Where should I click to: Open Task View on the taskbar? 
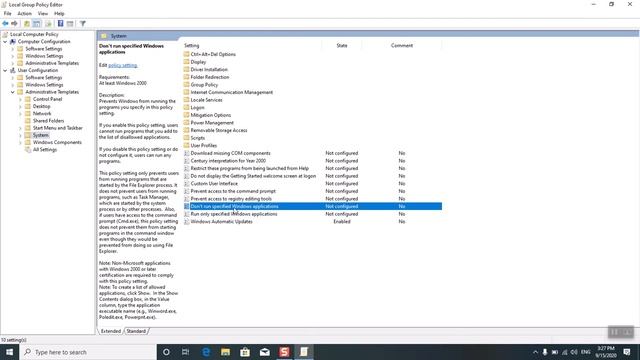(185, 352)
